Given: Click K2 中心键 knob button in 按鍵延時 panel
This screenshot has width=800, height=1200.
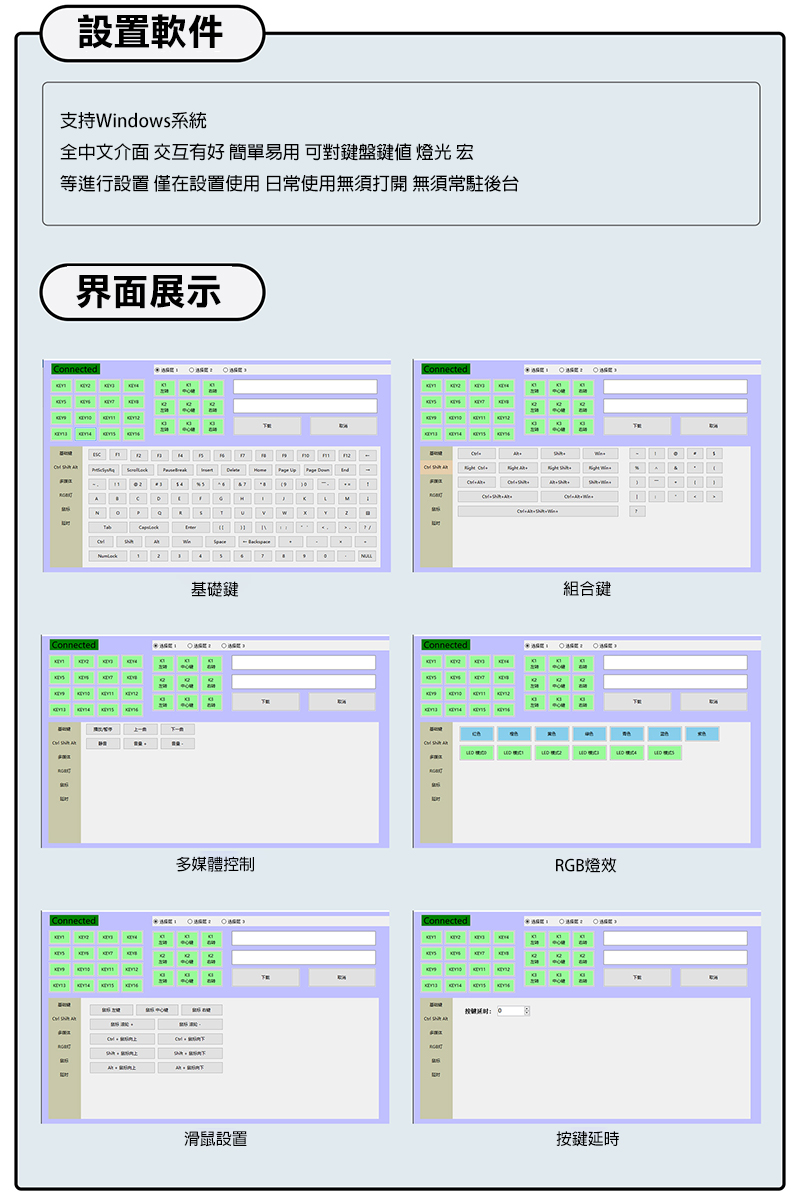Looking at the screenshot, I should coord(557,958).
